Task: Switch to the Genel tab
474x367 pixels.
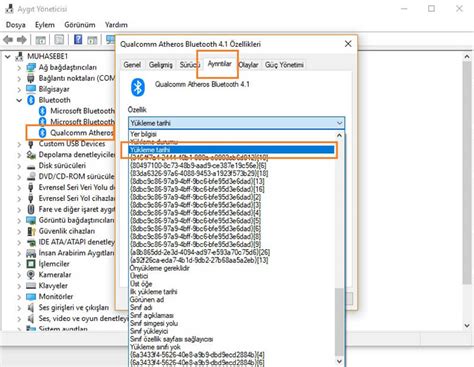Action: click(x=132, y=65)
